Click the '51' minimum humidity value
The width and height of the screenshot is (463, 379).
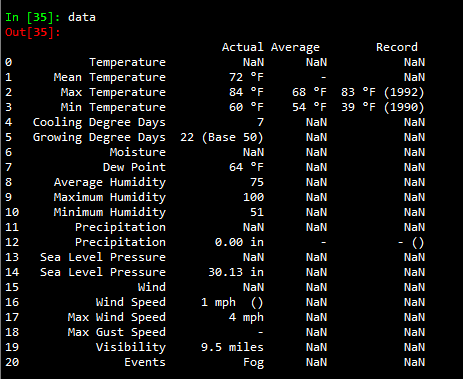click(257, 212)
